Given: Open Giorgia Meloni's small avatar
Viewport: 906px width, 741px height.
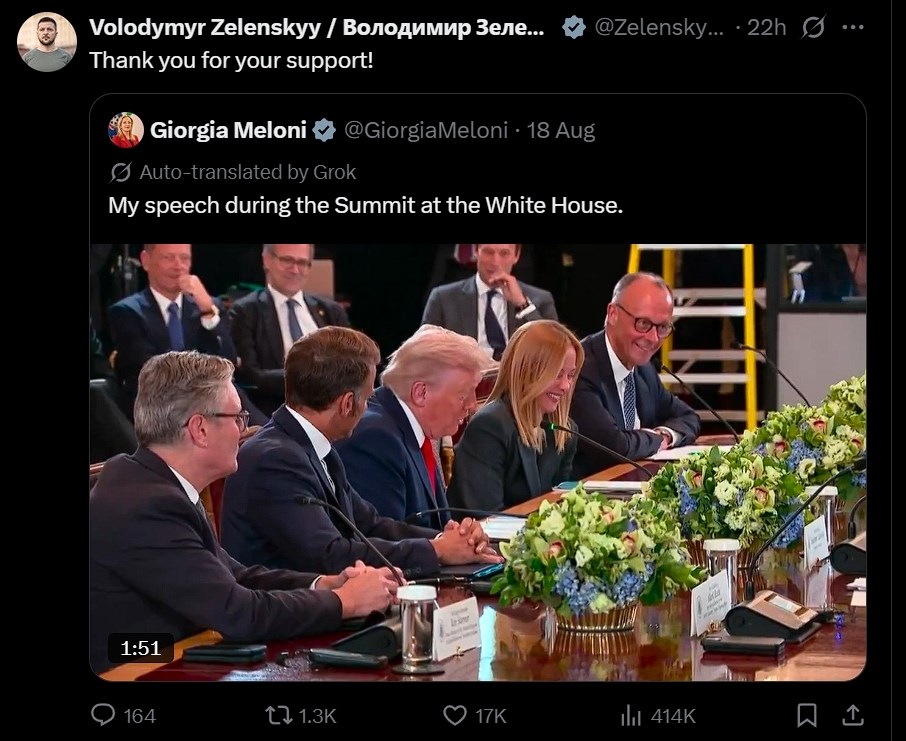Looking at the screenshot, I should (x=126, y=130).
